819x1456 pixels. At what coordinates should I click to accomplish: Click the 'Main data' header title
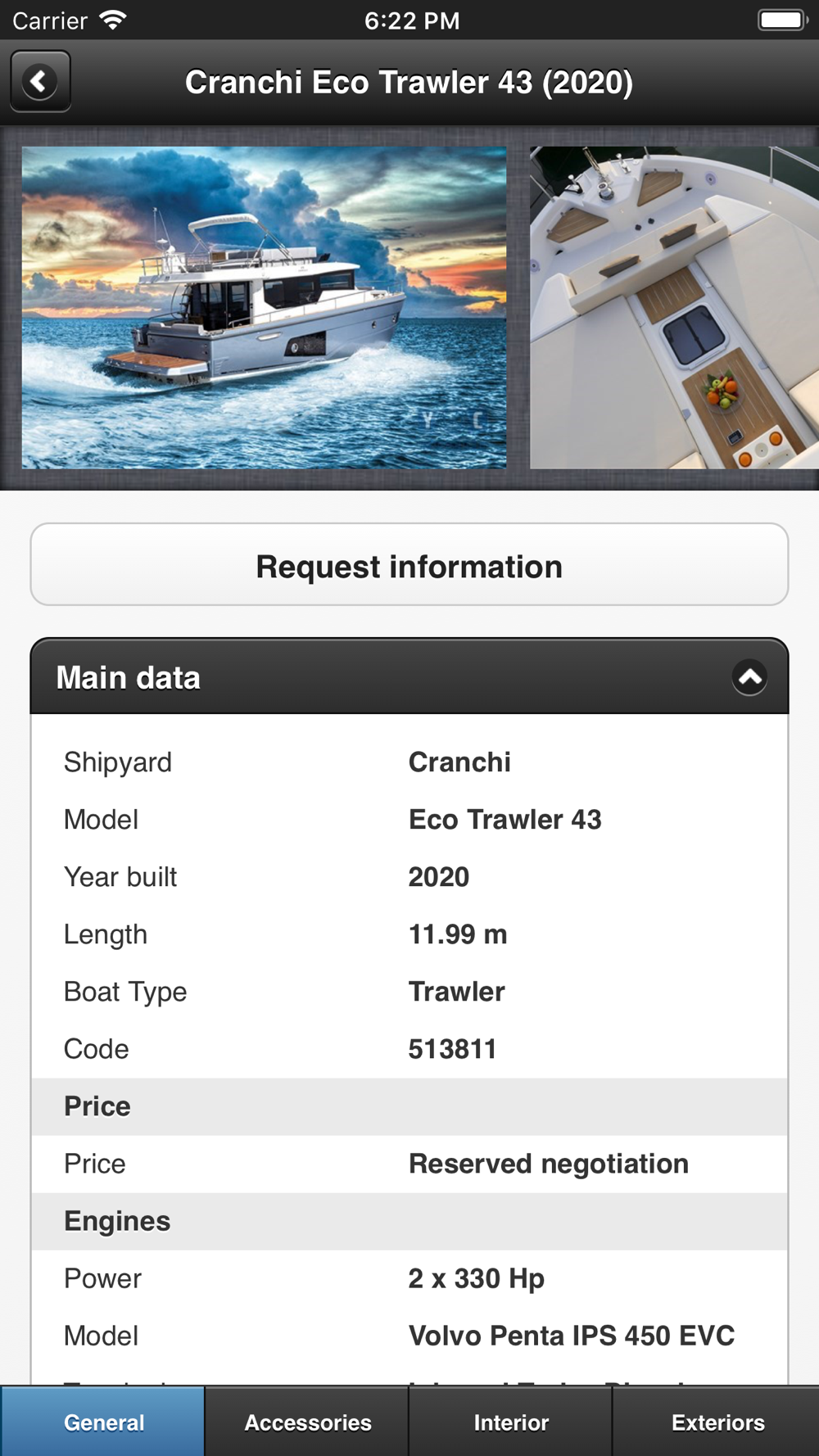(x=128, y=678)
